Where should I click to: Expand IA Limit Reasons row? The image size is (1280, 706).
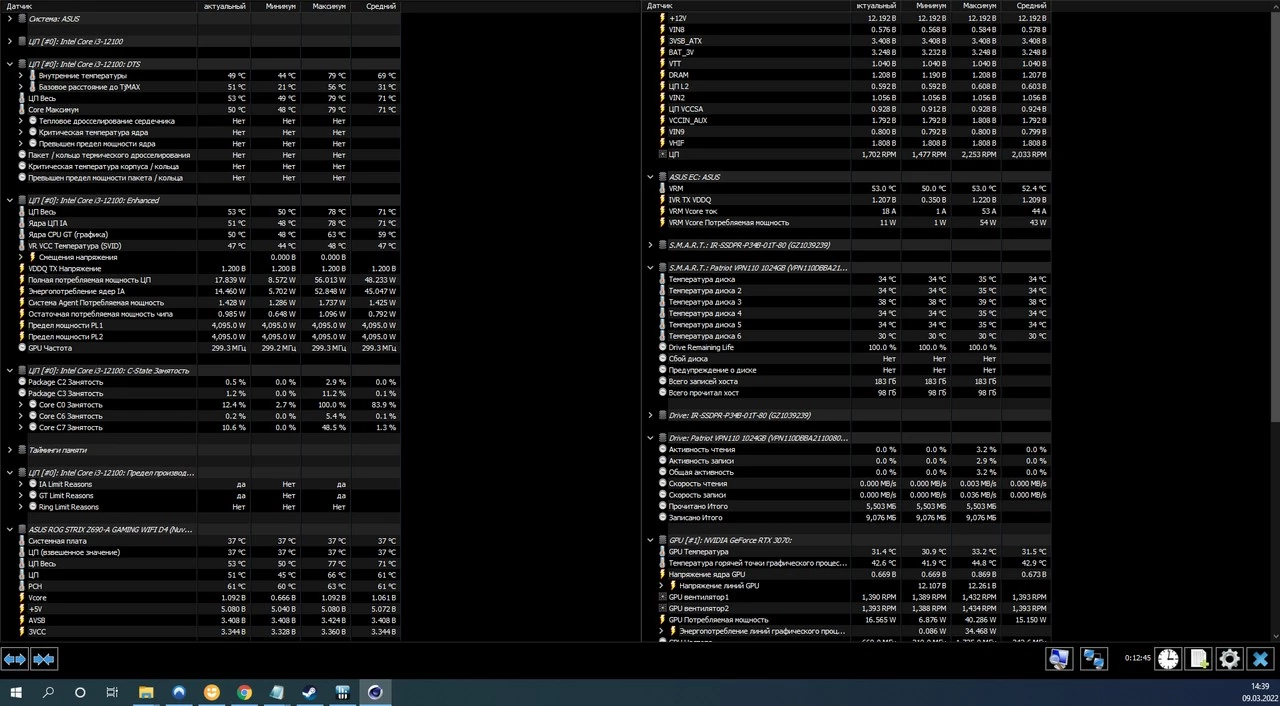point(20,484)
